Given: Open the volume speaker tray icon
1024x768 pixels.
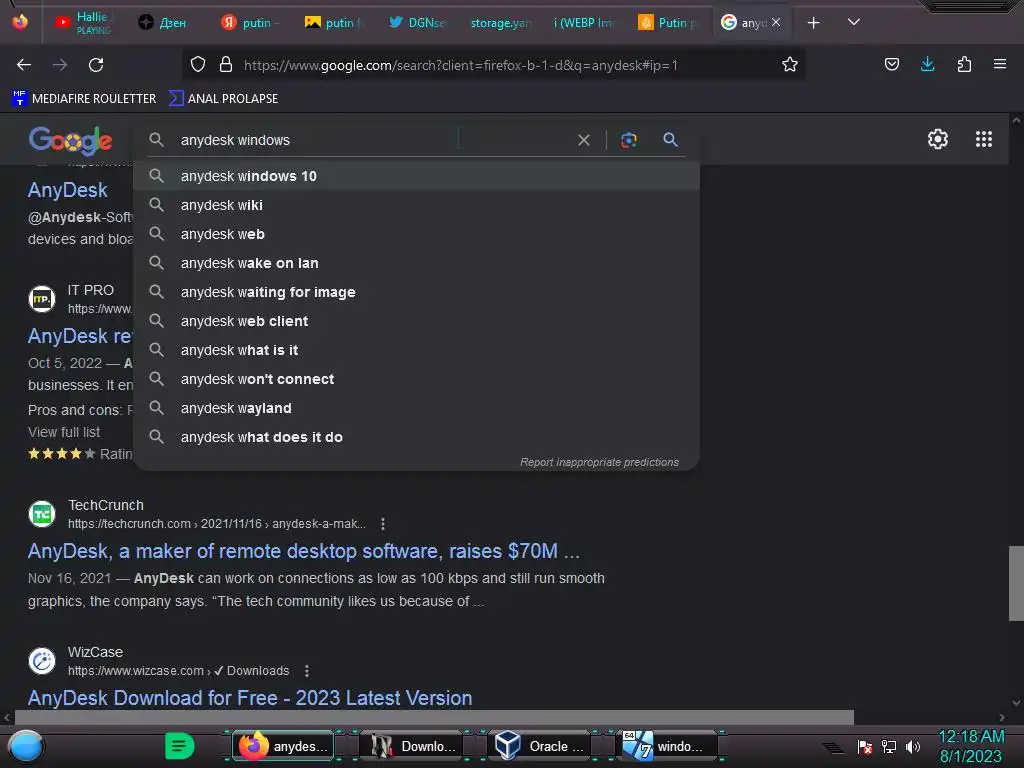Looking at the screenshot, I should pos(912,746).
